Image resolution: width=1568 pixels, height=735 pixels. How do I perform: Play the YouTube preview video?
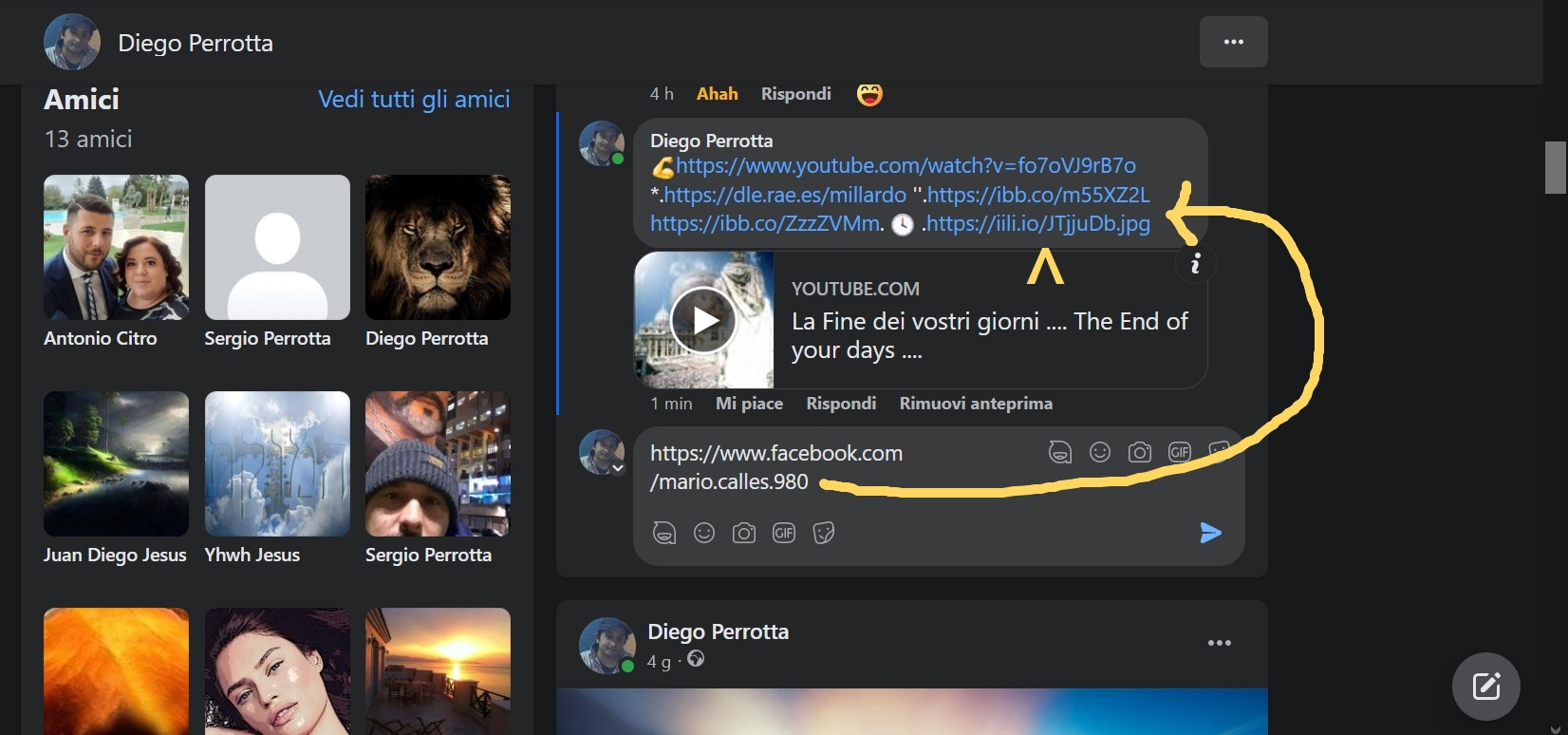[x=703, y=320]
